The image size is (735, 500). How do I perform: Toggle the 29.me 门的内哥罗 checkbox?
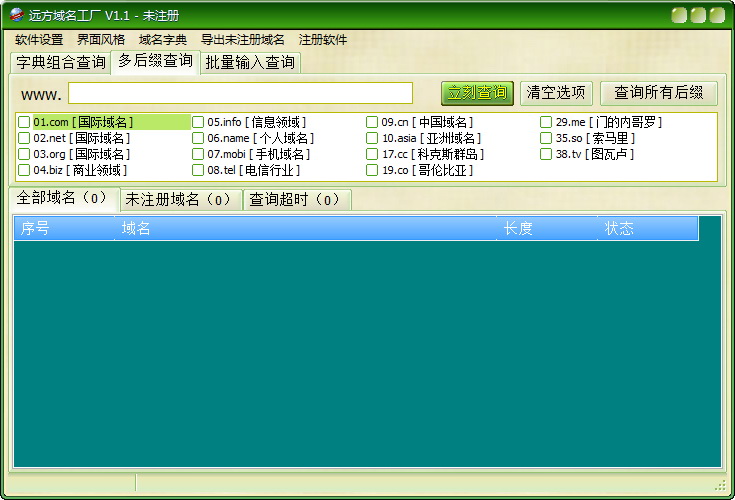click(x=546, y=122)
